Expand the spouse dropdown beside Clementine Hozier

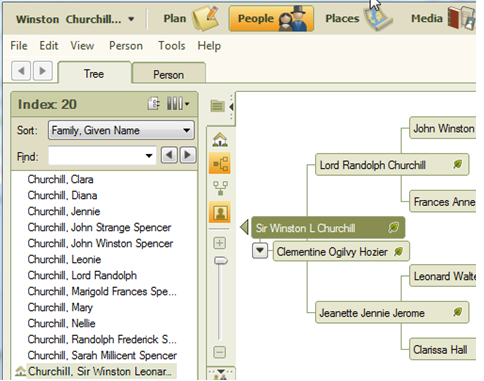coord(260,251)
